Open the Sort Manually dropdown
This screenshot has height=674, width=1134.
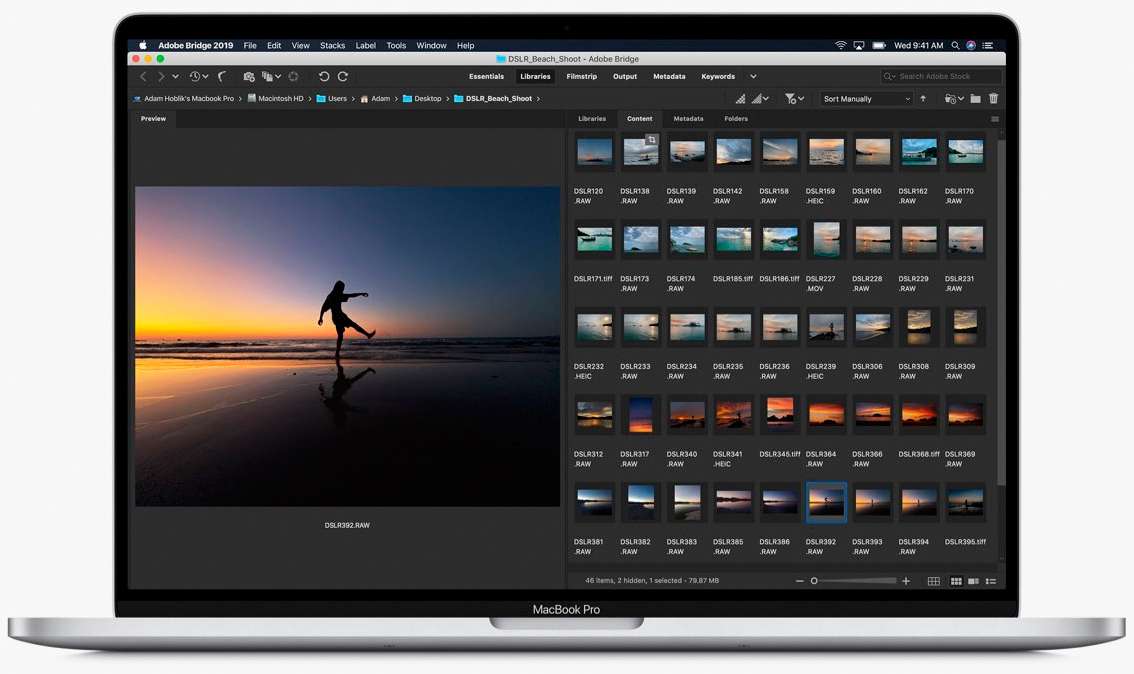pos(865,98)
